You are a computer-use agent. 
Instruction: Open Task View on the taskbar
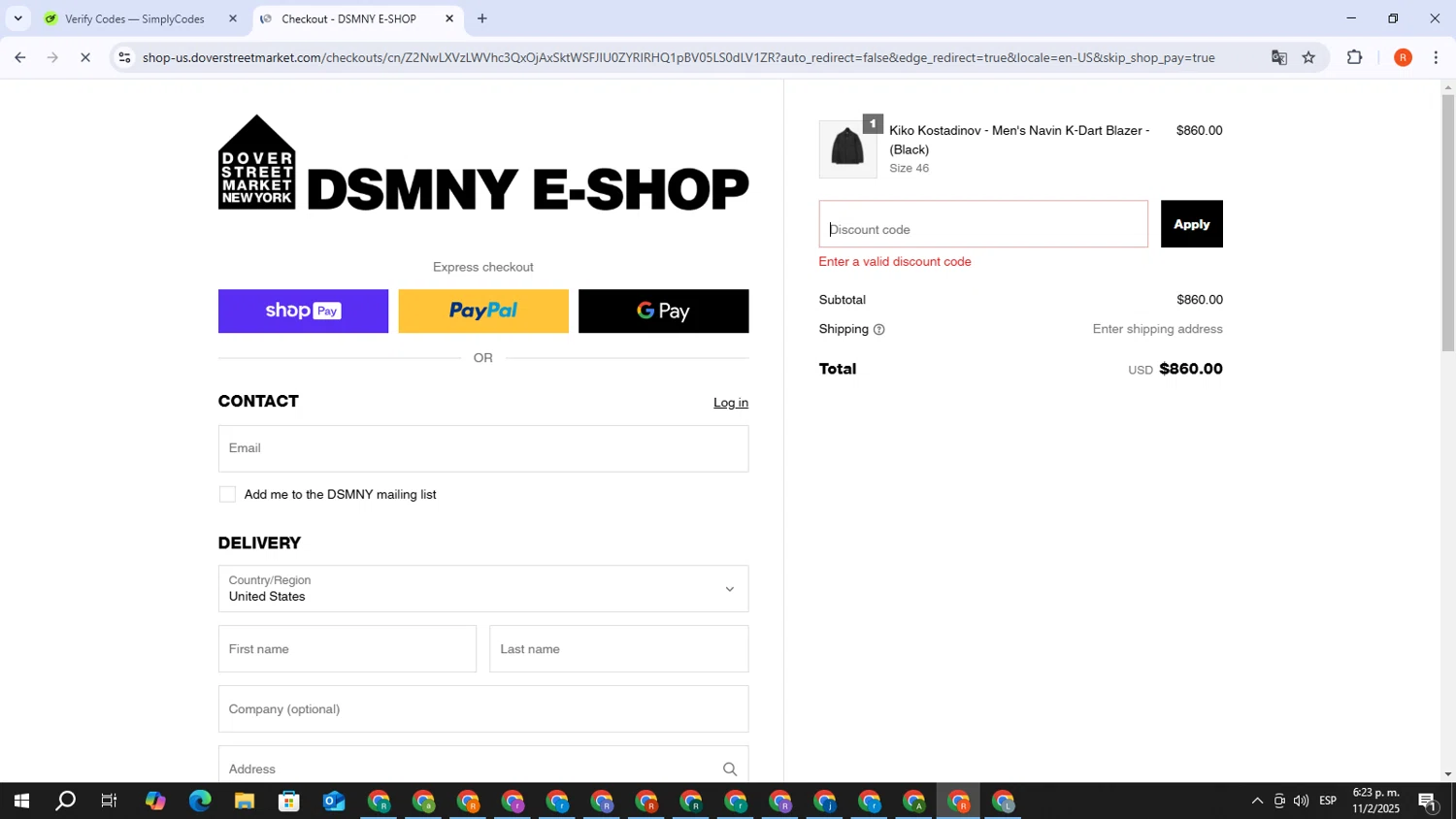coord(110,802)
